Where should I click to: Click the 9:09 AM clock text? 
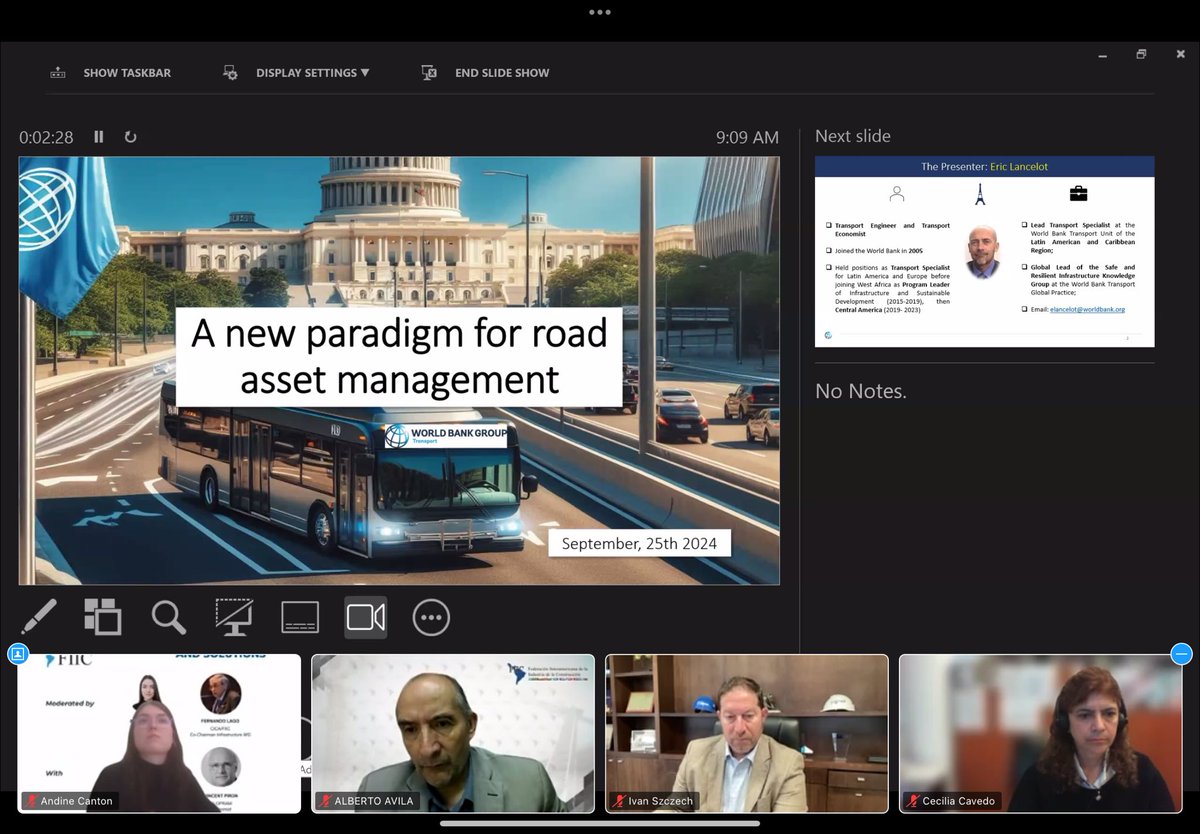(x=747, y=137)
